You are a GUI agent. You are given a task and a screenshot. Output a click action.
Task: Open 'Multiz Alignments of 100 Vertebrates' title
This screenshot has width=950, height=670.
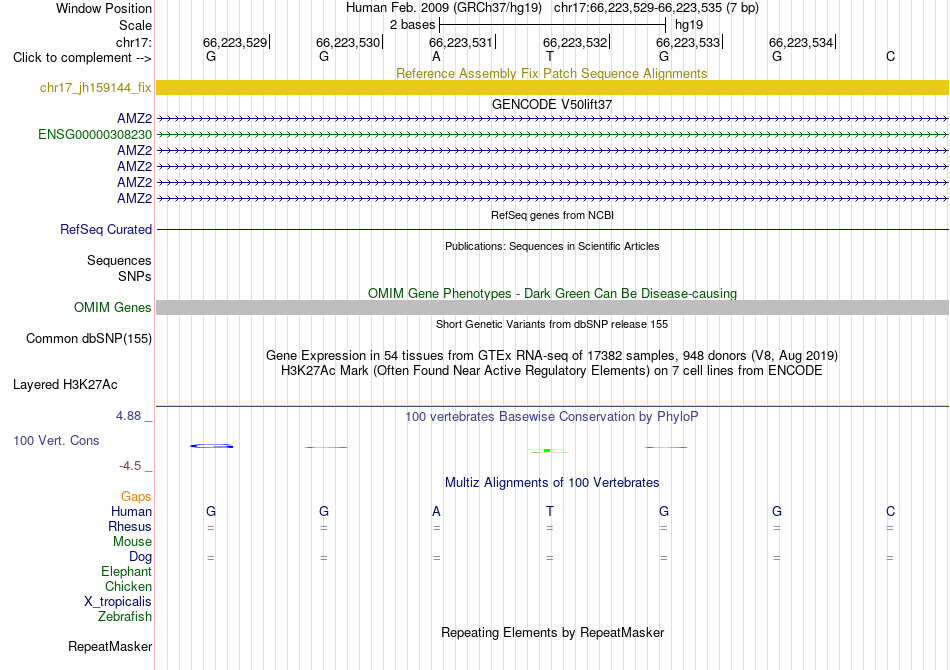pyautogui.click(x=552, y=483)
